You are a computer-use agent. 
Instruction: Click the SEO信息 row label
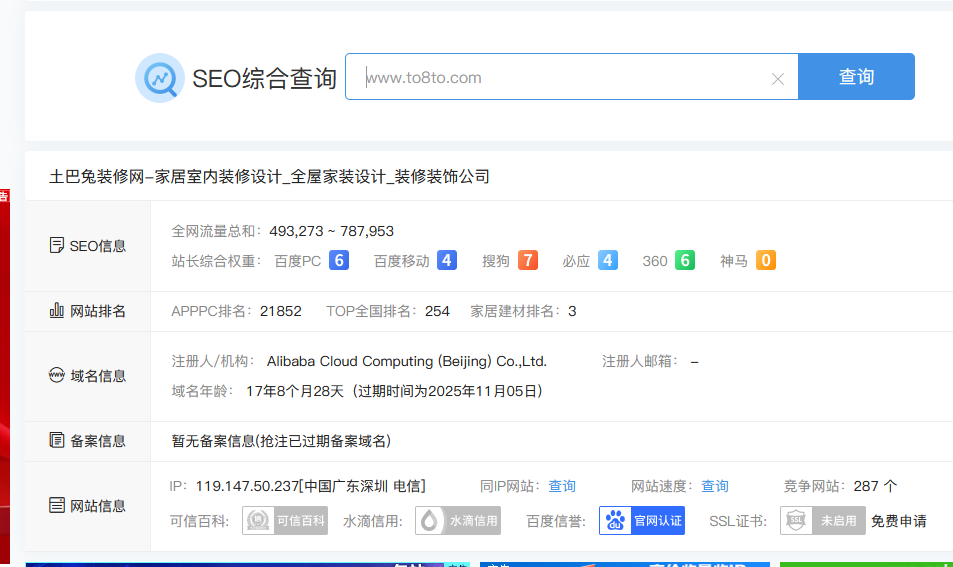tap(98, 246)
